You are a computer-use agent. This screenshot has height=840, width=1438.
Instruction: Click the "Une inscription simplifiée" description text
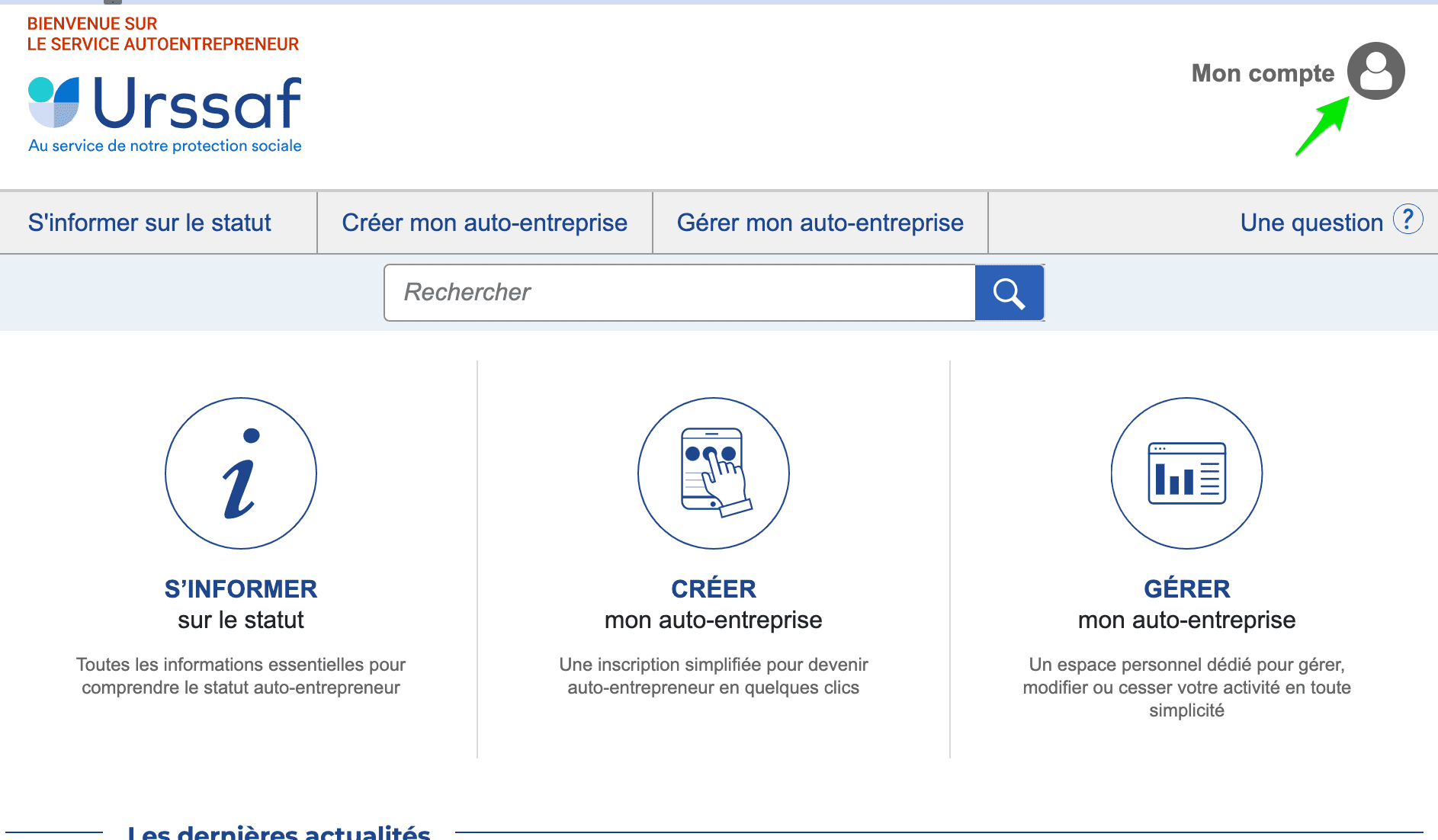tap(714, 676)
